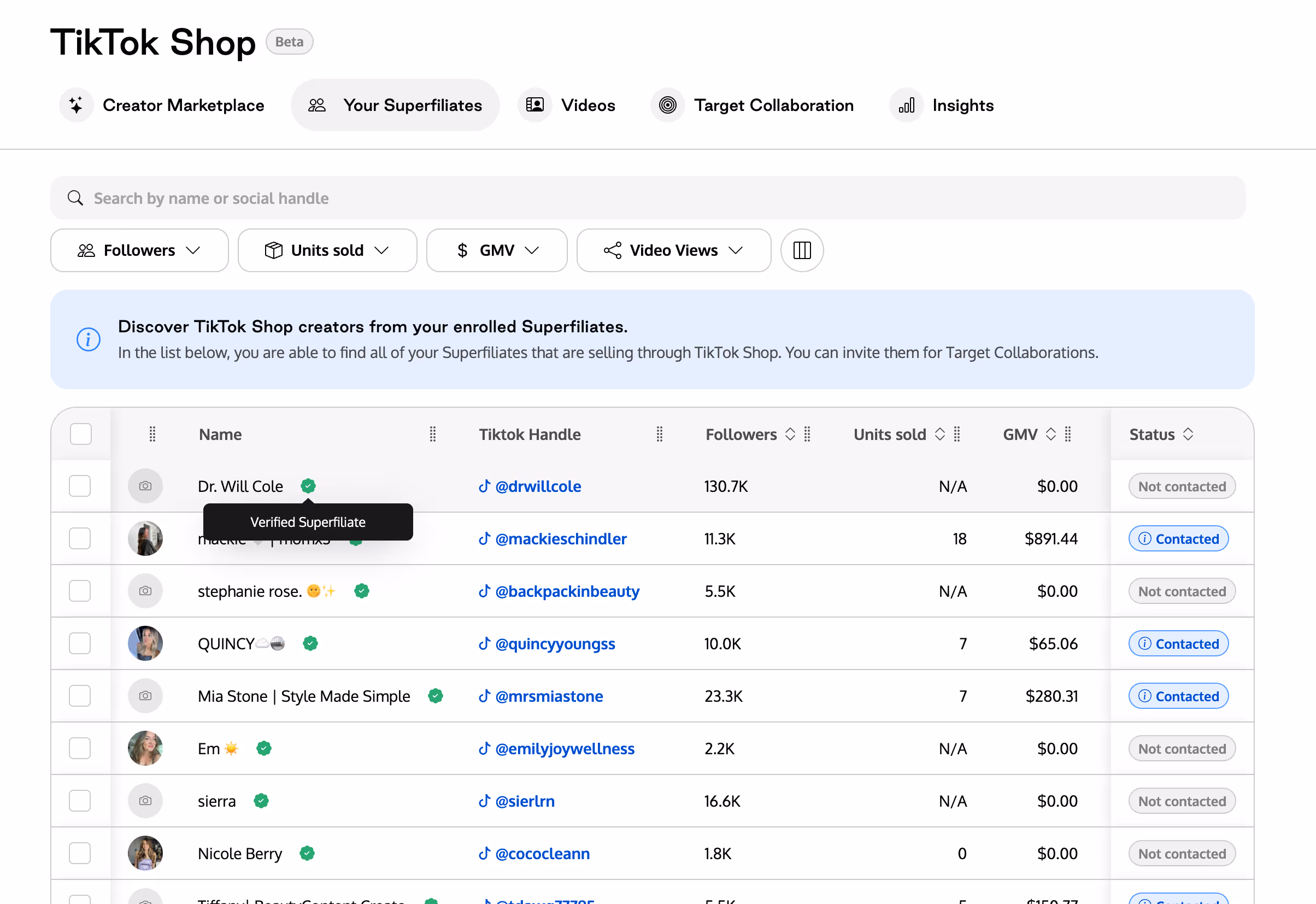This screenshot has width=1316, height=904.
Task: Click drag handle of Units sold column
Action: point(956,434)
